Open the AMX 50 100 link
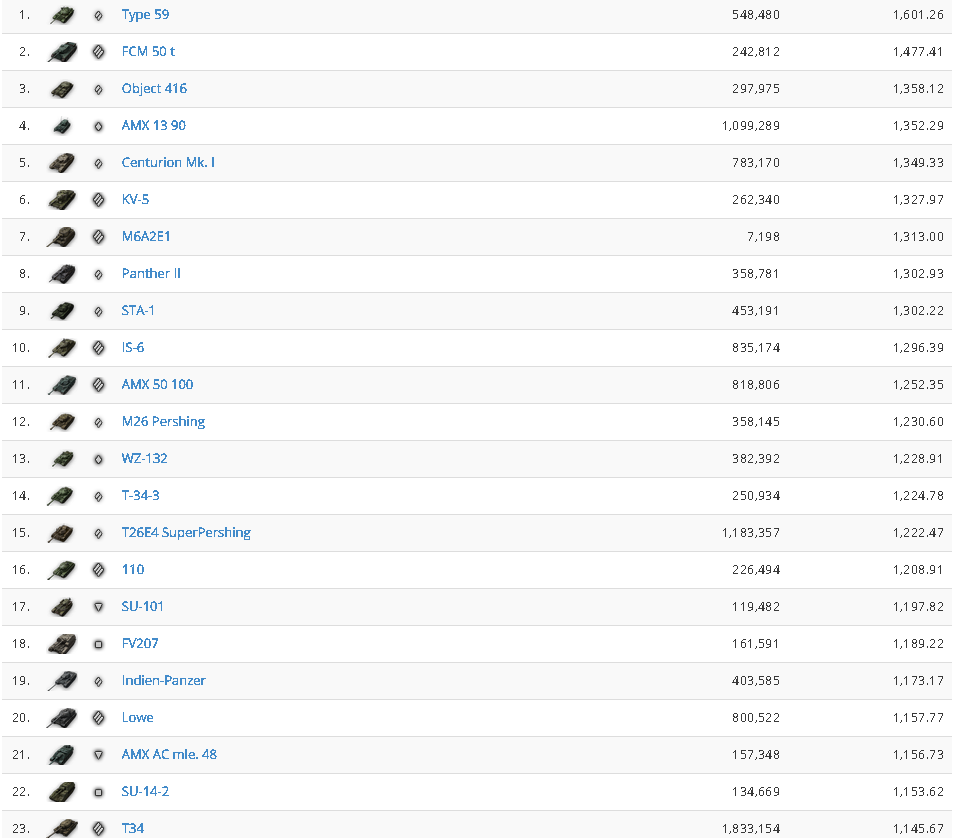This screenshot has width=964, height=838. pos(157,385)
